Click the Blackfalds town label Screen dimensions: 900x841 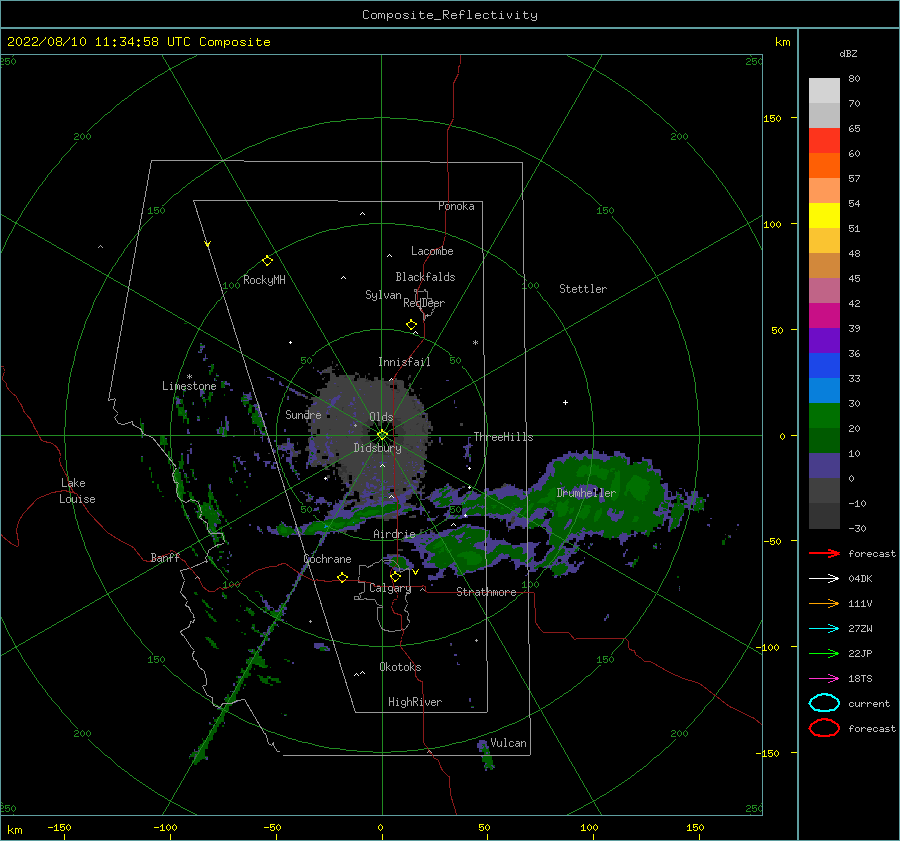425,277
